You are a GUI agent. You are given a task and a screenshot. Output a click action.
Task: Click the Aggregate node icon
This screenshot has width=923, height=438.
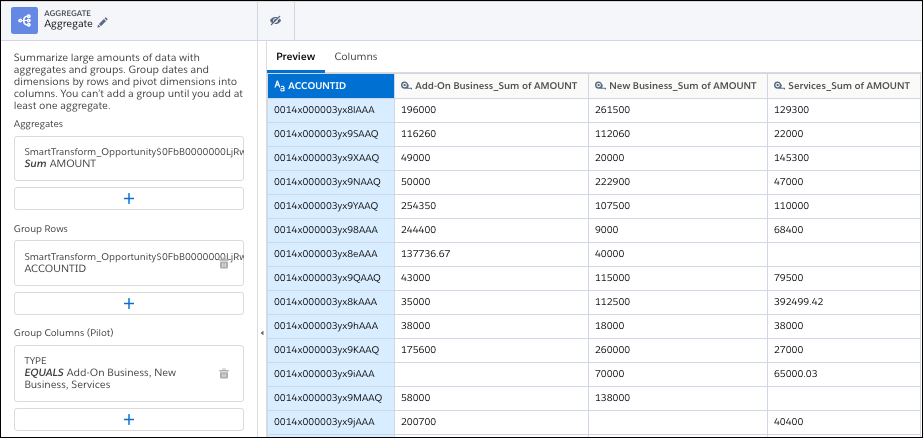25,21
